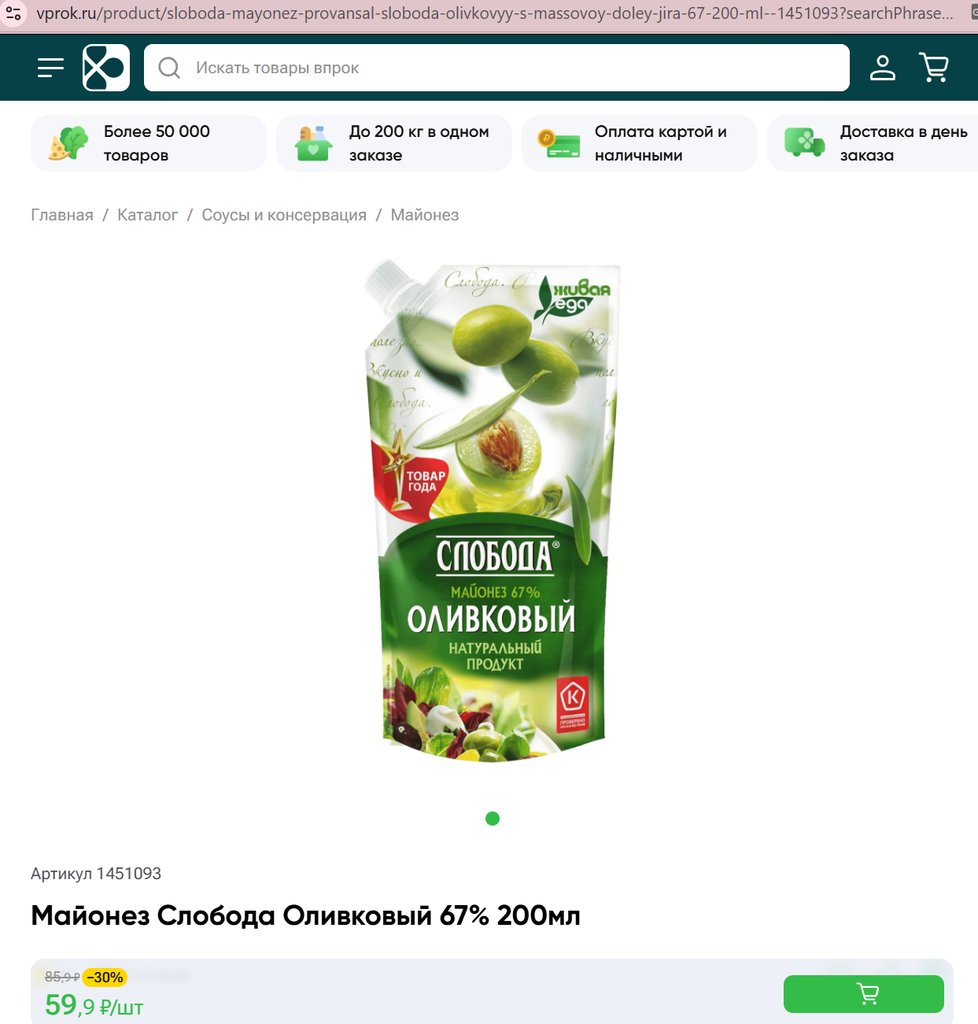Navigate to Соусы и консервация breadcrumb
The width and height of the screenshot is (978, 1024).
pyautogui.click(x=284, y=215)
